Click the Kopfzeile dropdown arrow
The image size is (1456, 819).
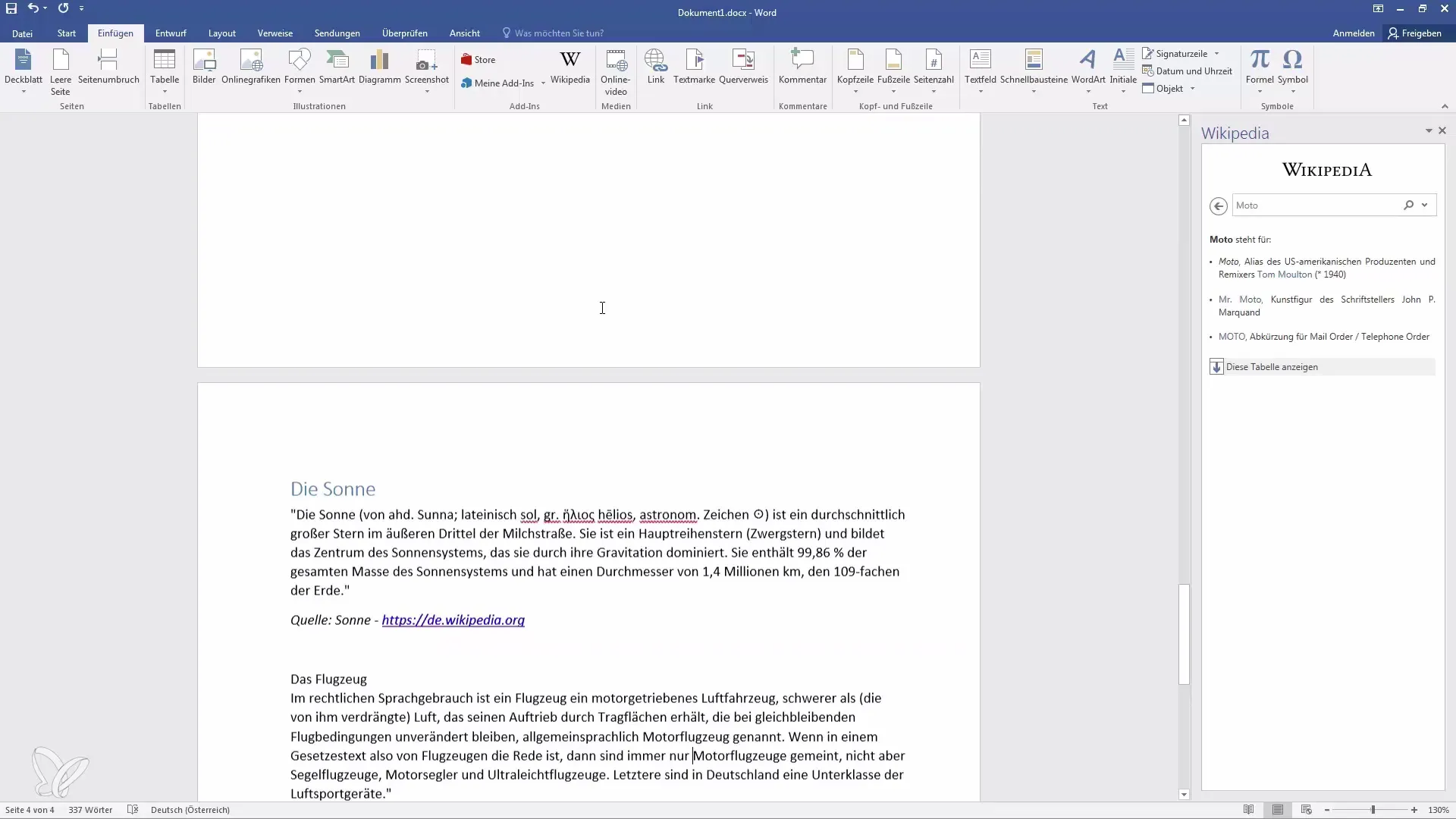click(855, 91)
